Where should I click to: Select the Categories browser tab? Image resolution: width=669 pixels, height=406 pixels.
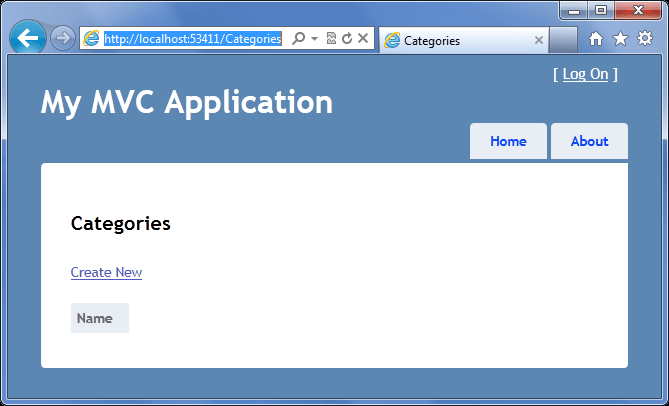point(463,41)
